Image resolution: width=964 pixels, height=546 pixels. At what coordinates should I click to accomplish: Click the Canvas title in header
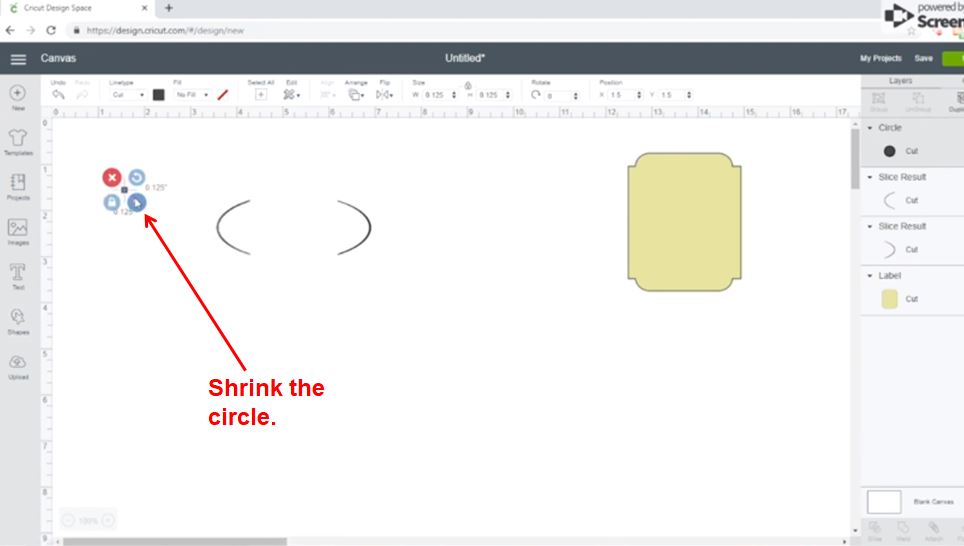pos(58,58)
